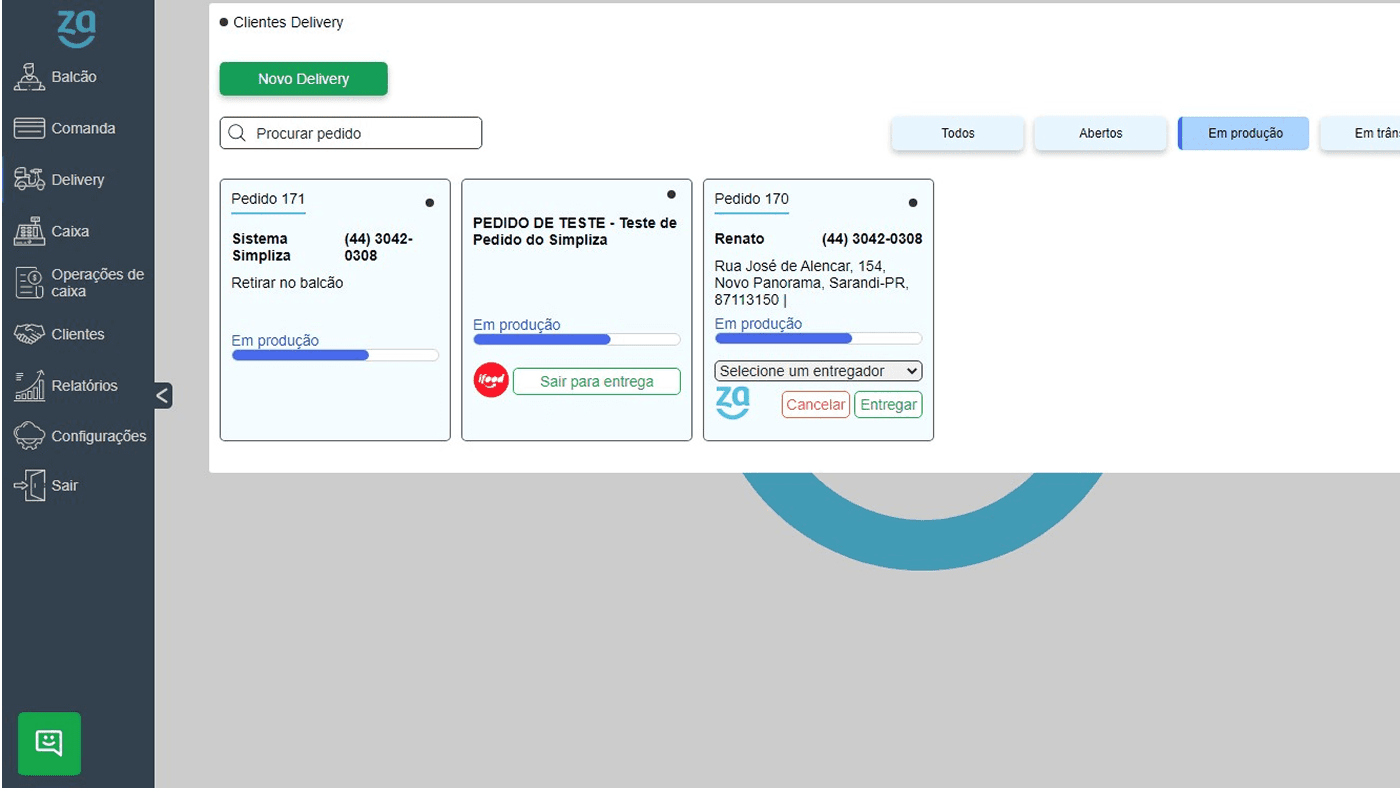Open Relatórios menu label in sidebar
The image size is (1400, 788).
pos(84,385)
